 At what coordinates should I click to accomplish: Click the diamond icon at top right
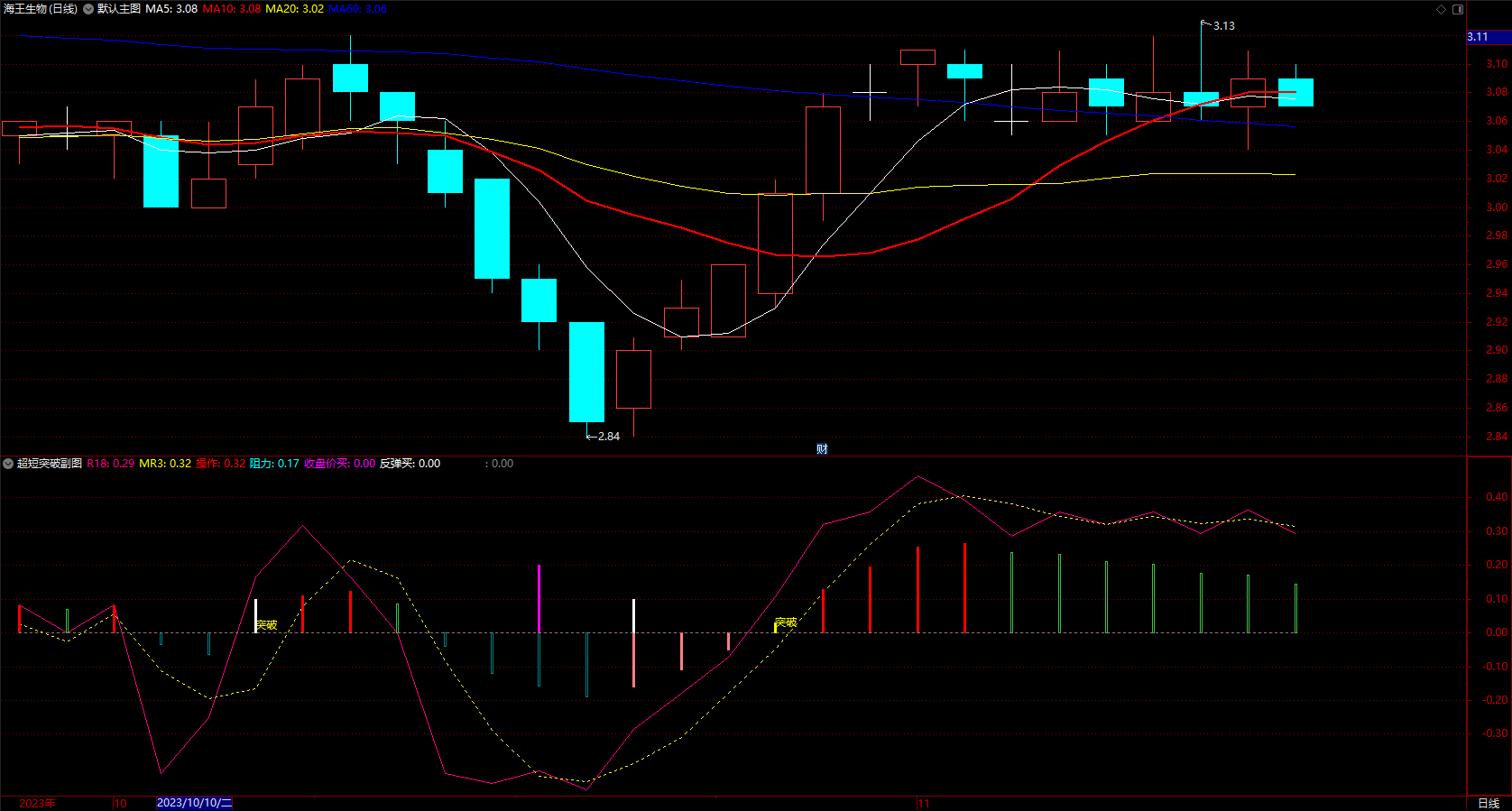click(x=1441, y=9)
